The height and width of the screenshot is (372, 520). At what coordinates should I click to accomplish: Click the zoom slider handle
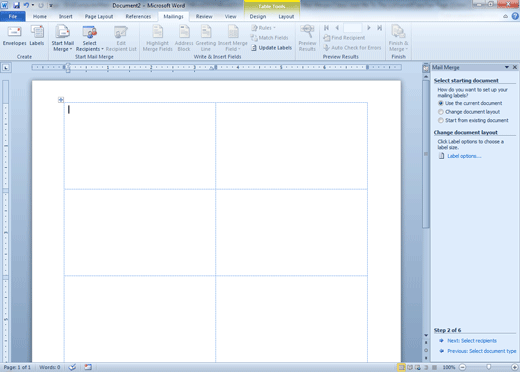(488, 367)
